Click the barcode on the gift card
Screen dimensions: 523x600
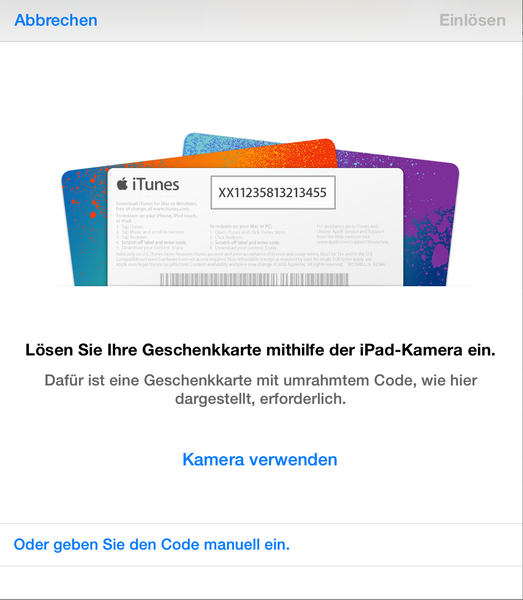click(254, 279)
